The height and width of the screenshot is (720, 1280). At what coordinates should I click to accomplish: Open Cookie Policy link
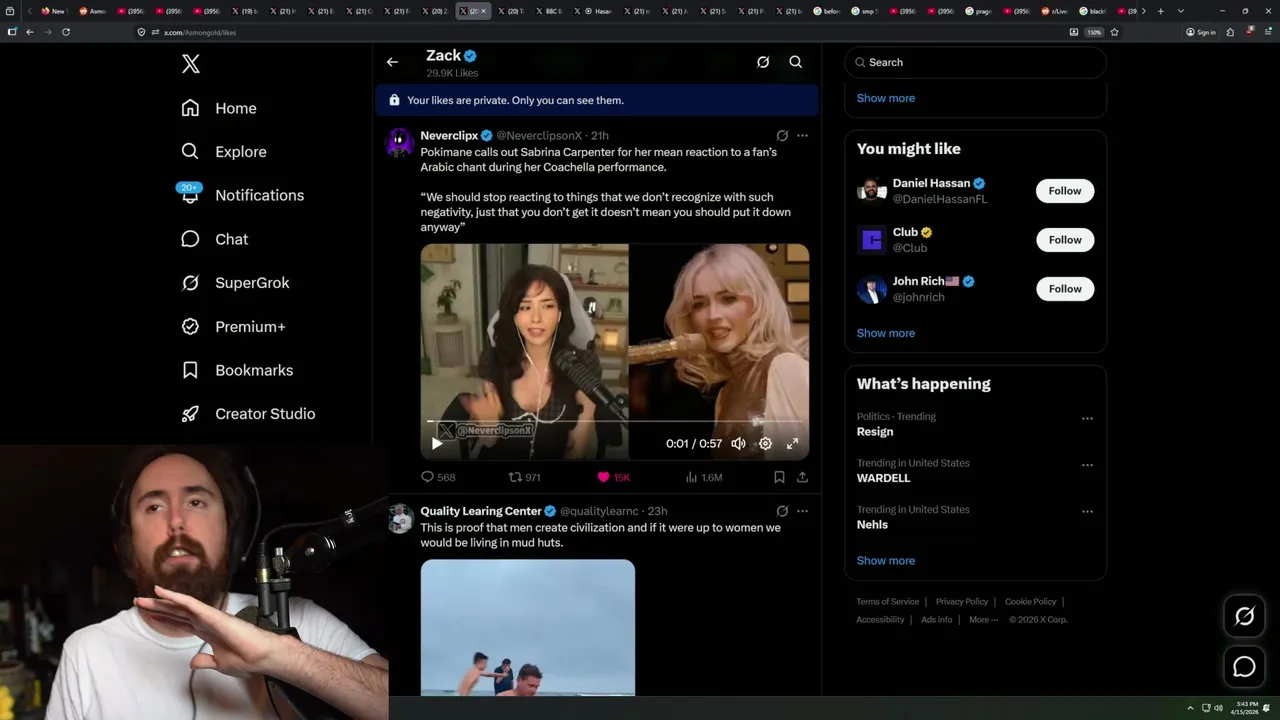point(1030,602)
